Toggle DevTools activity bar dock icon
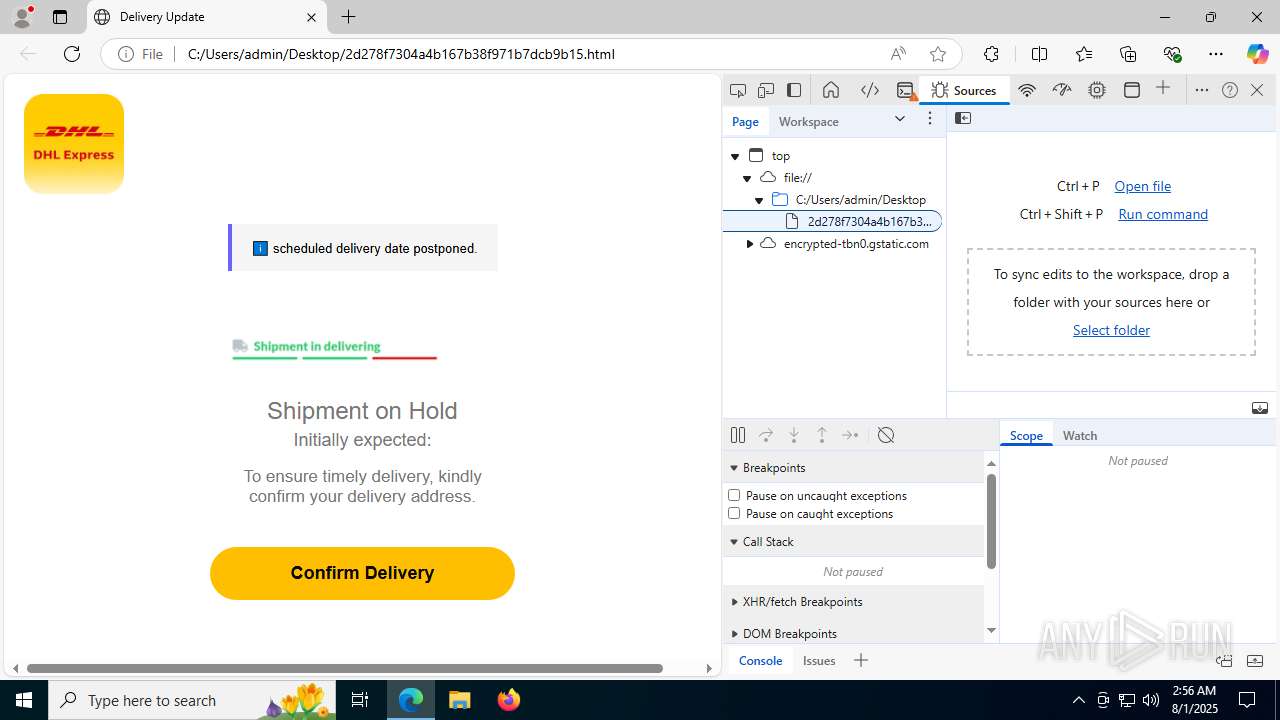The width and height of the screenshot is (1280, 720). [x=794, y=90]
